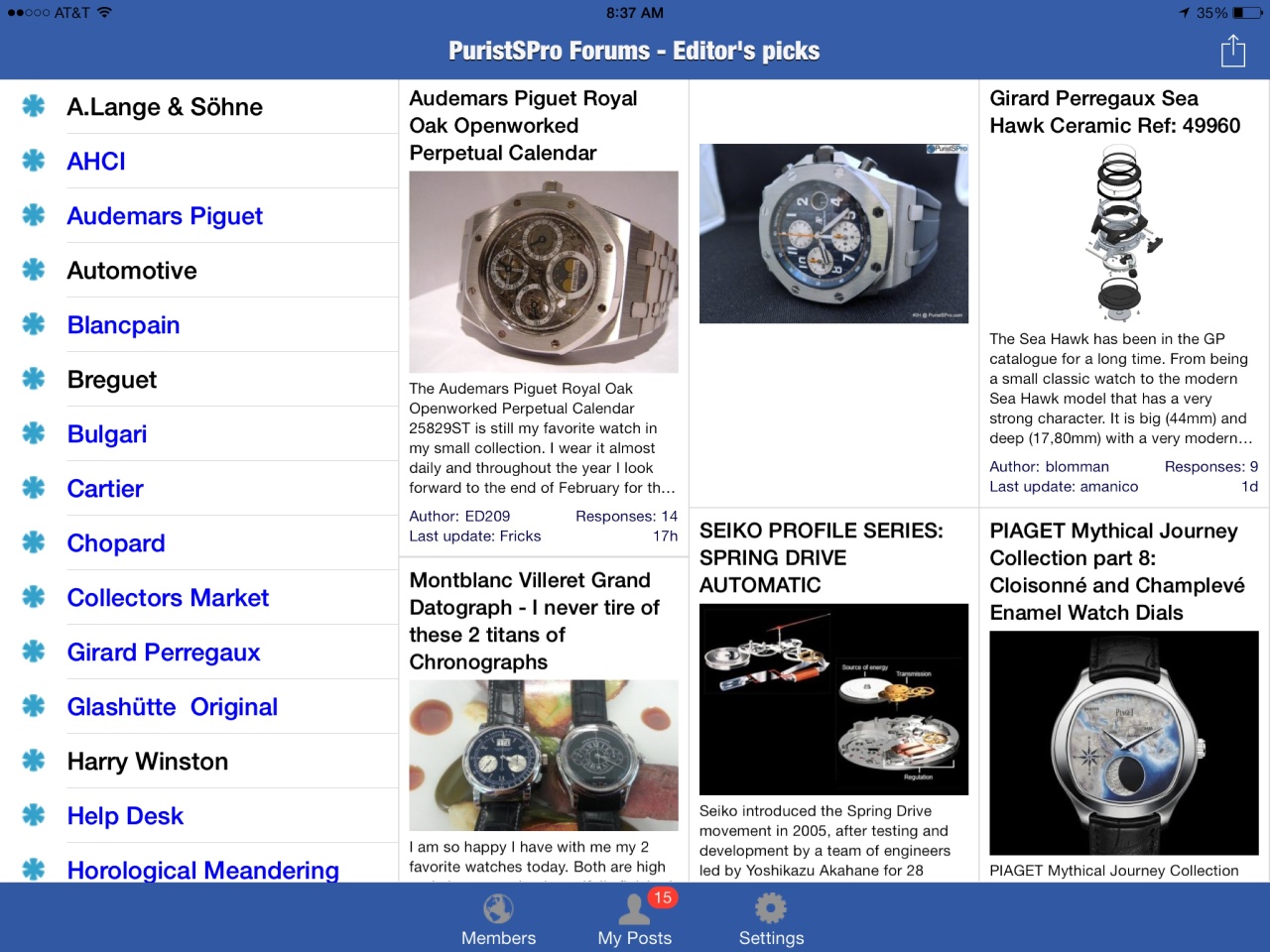Image resolution: width=1270 pixels, height=952 pixels.
Task: Select the Collectors Market forum
Action: (168, 598)
